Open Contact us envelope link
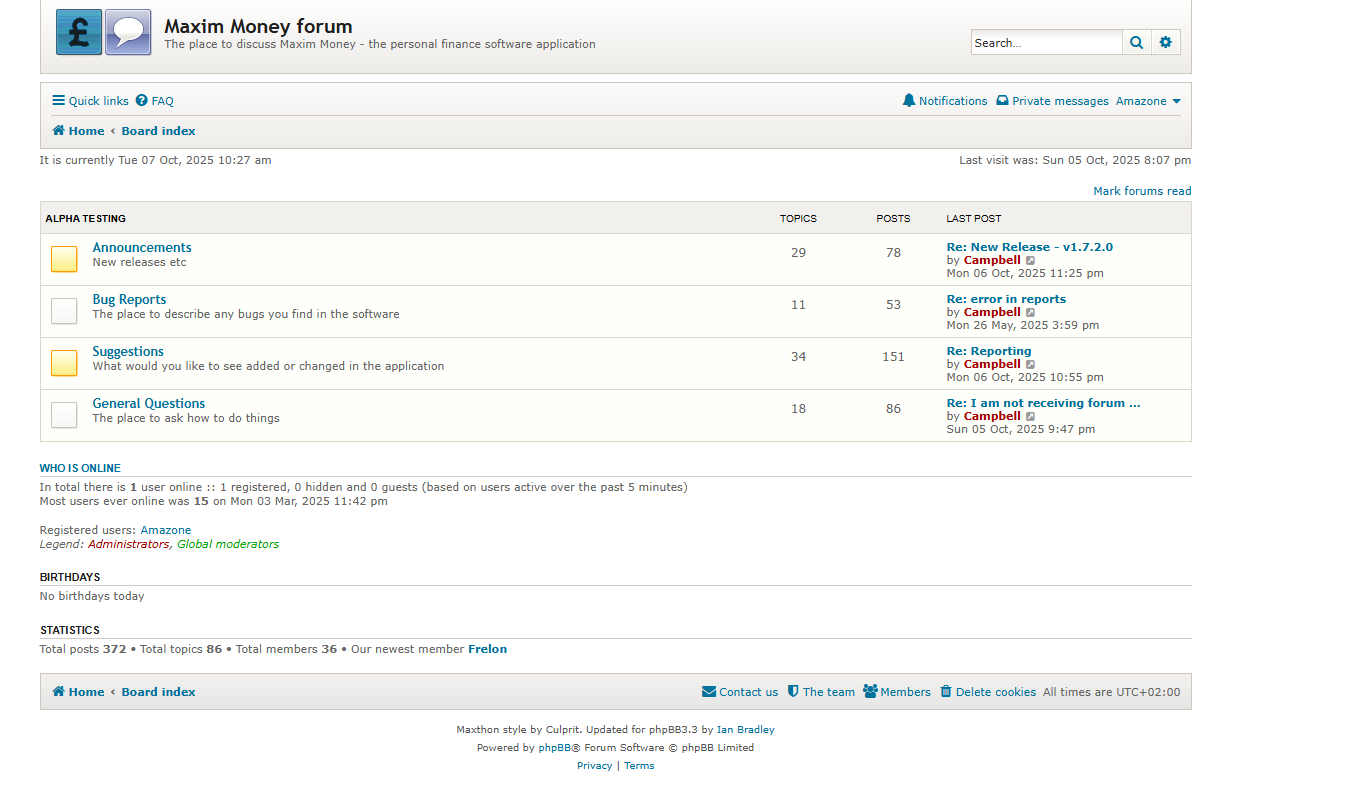This screenshot has height=786, width=1366. 740,692
